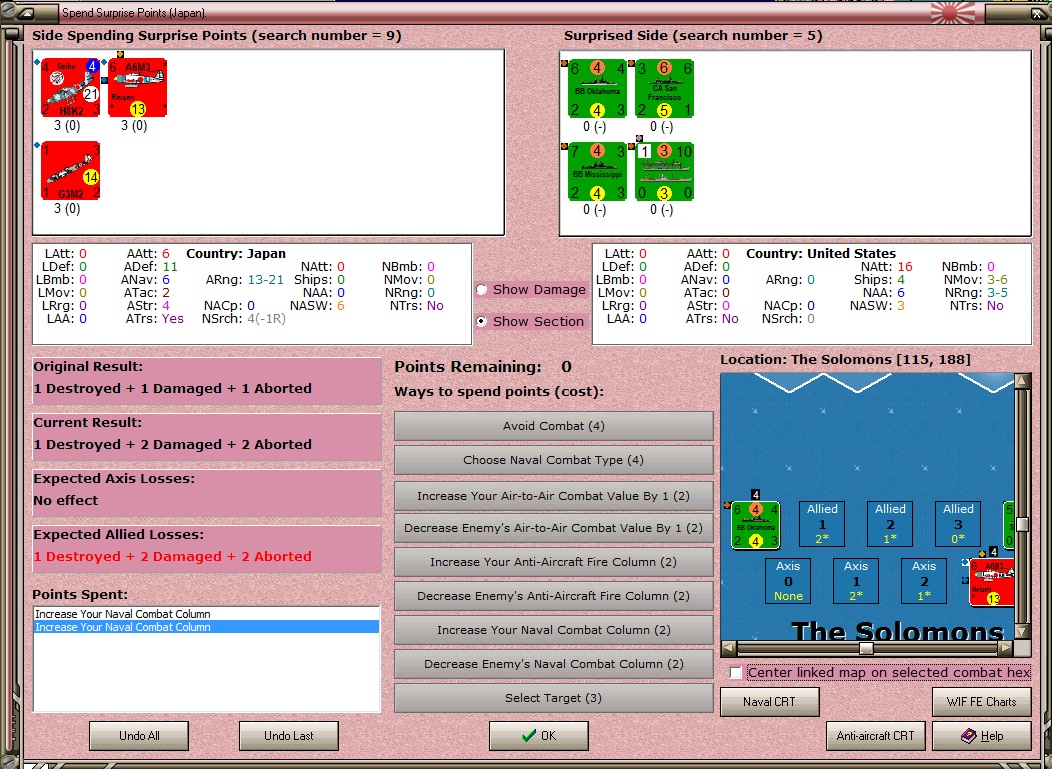Confirm with the OK button
The image size is (1052, 769).
coord(539,736)
